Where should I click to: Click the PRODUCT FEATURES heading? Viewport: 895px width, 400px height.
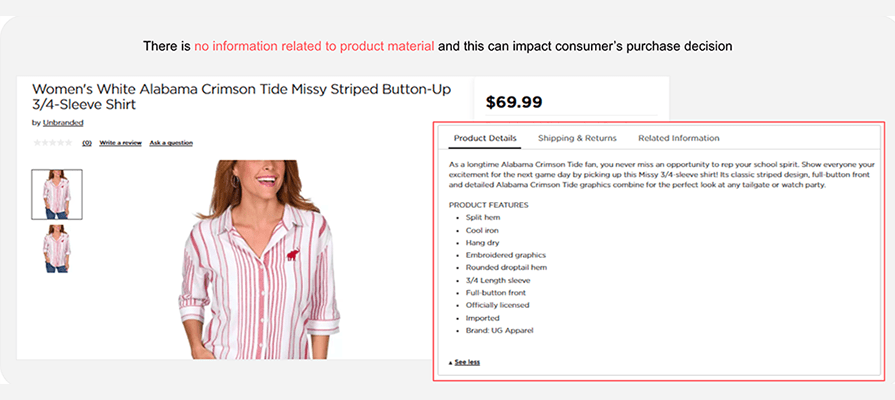pyautogui.click(x=489, y=205)
